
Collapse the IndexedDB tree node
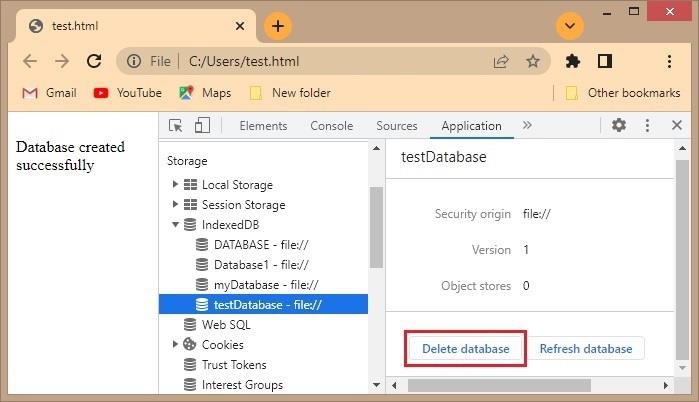click(x=176, y=225)
